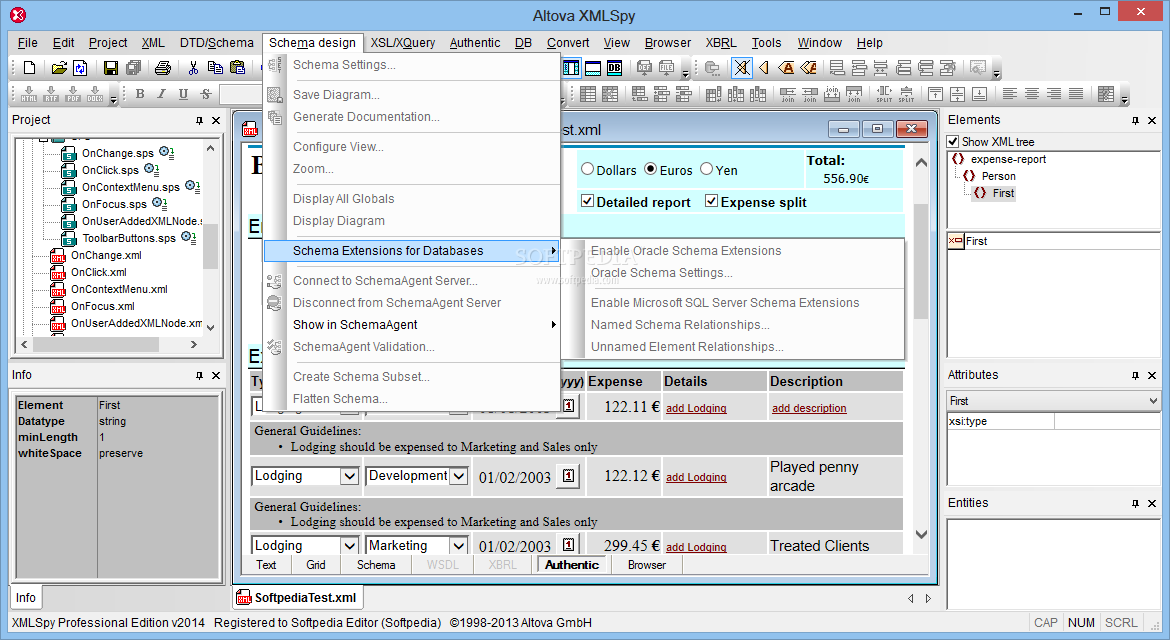Screen dimensions: 1170x640
Task: Click the New document icon
Action: point(29,68)
